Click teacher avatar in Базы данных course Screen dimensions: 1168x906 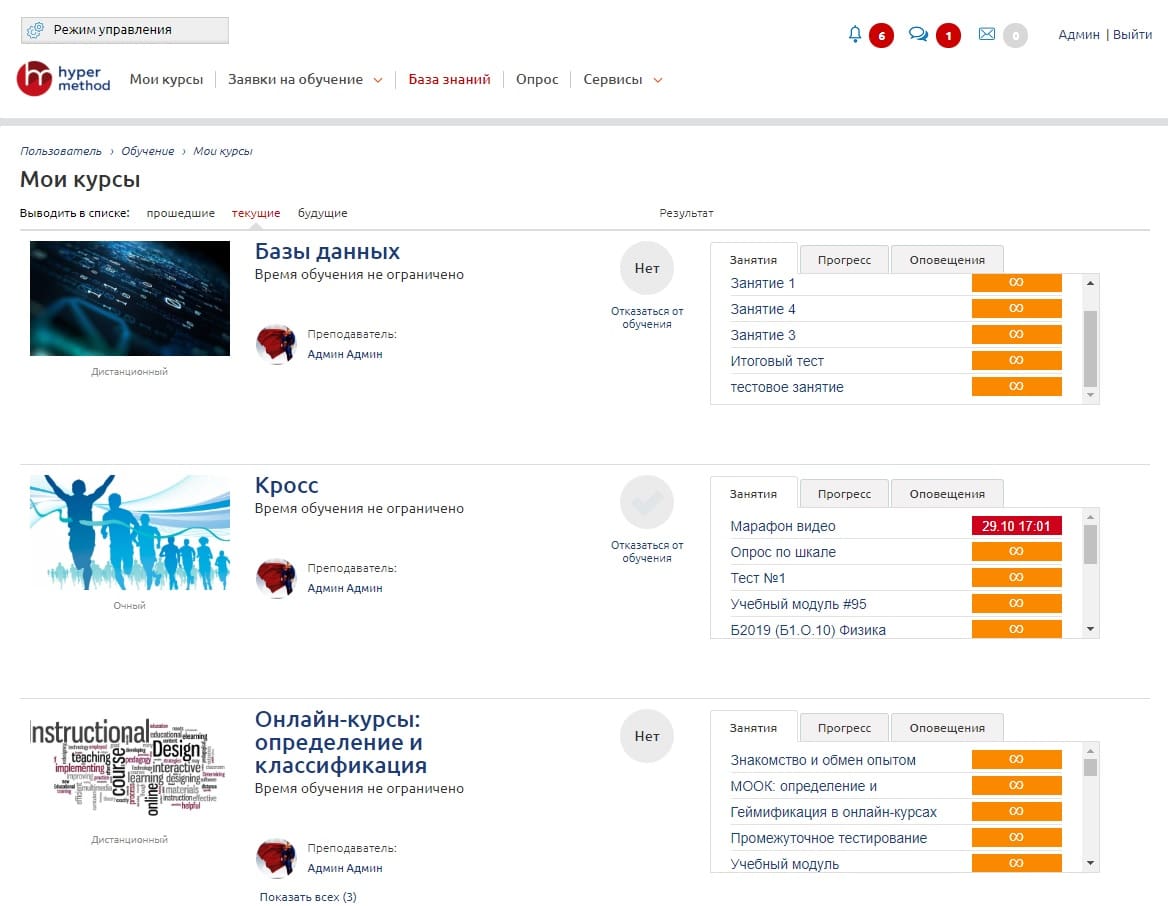pyautogui.click(x=276, y=343)
